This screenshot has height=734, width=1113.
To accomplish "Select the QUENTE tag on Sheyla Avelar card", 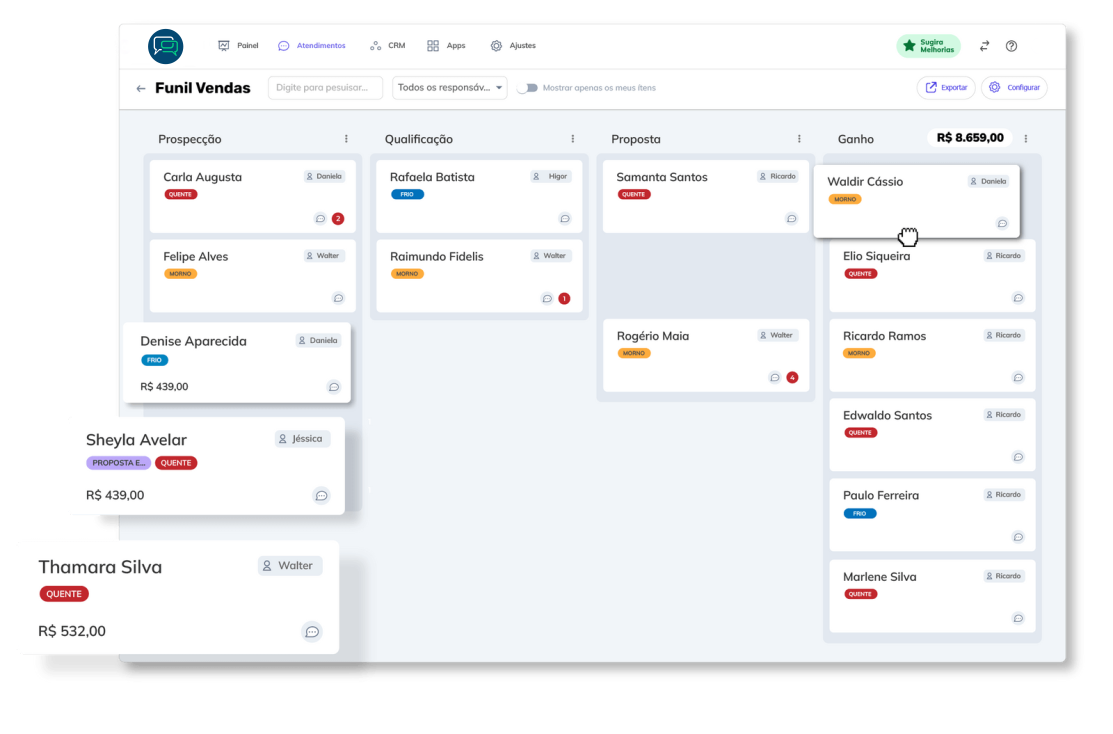I will point(176,463).
